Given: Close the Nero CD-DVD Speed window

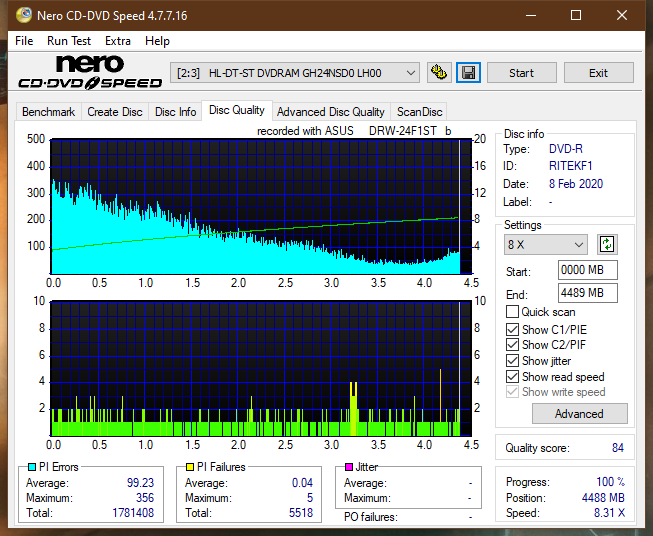Looking at the screenshot, I should [x=622, y=15].
